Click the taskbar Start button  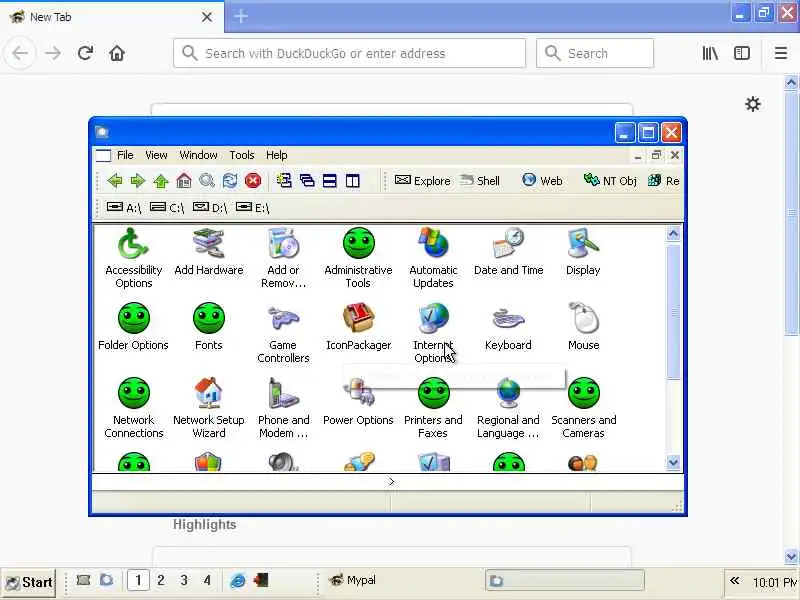click(29, 582)
